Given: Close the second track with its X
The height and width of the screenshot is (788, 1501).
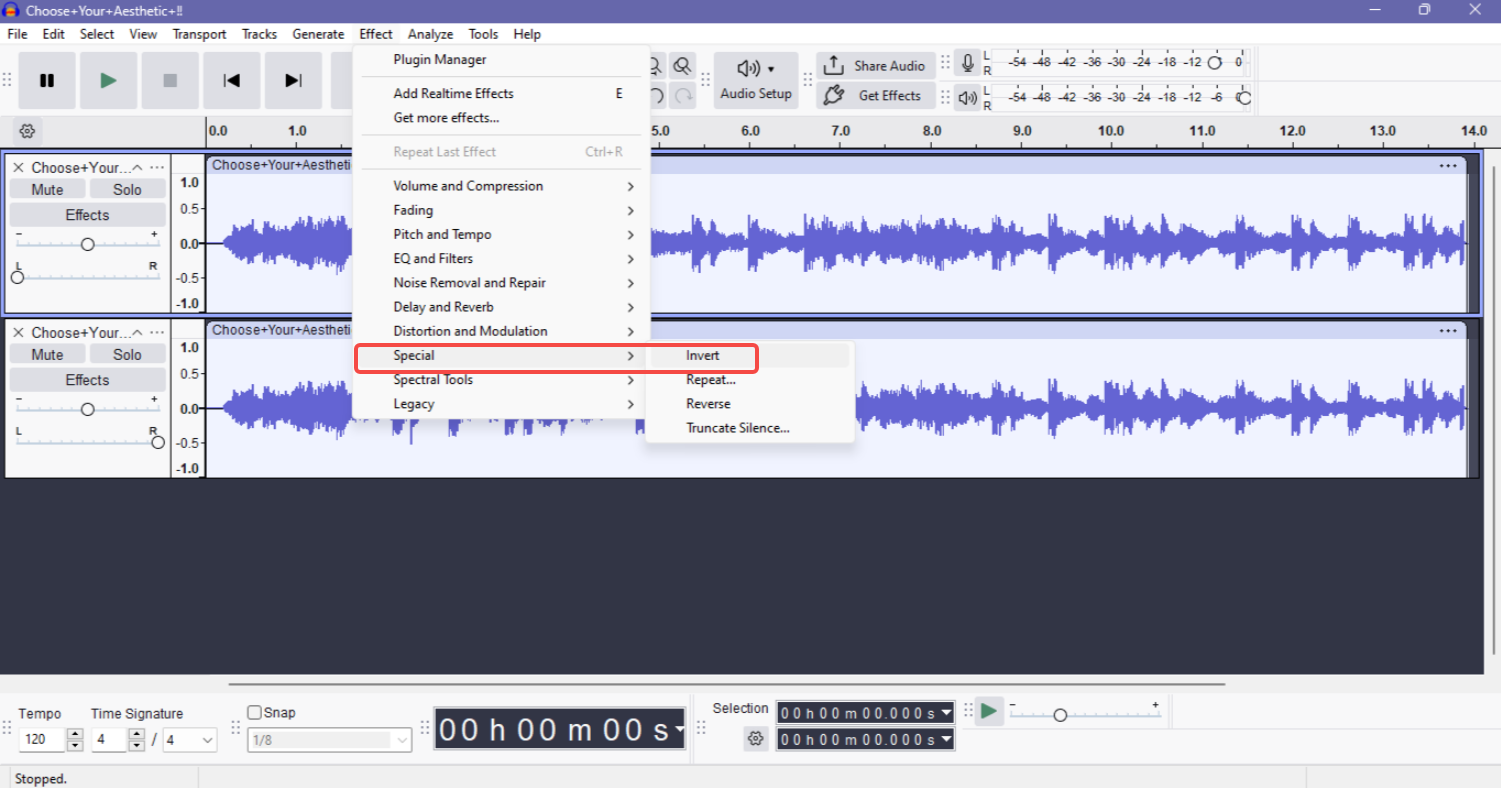Looking at the screenshot, I should click(18, 333).
